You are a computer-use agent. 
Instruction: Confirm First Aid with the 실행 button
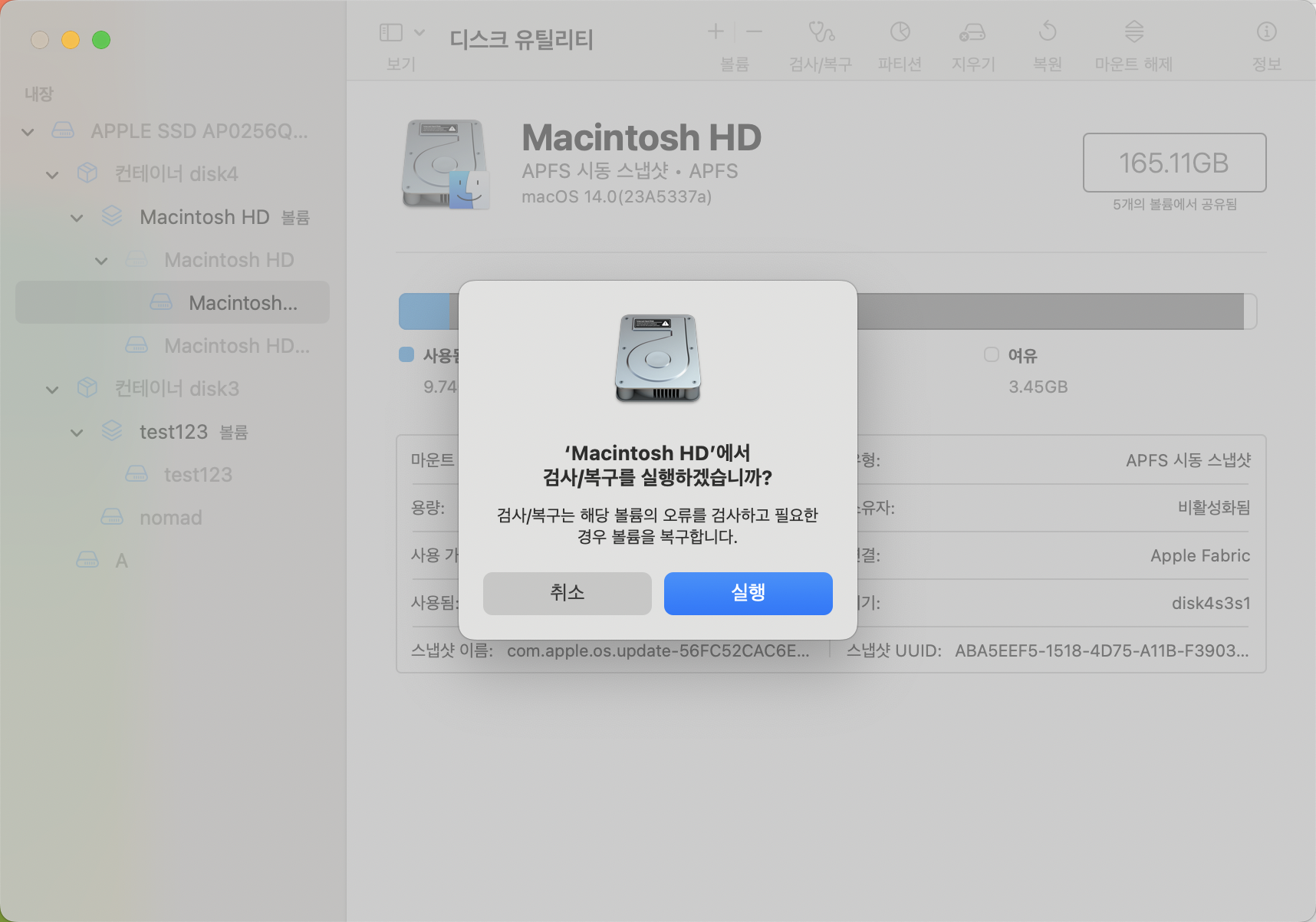click(x=748, y=593)
